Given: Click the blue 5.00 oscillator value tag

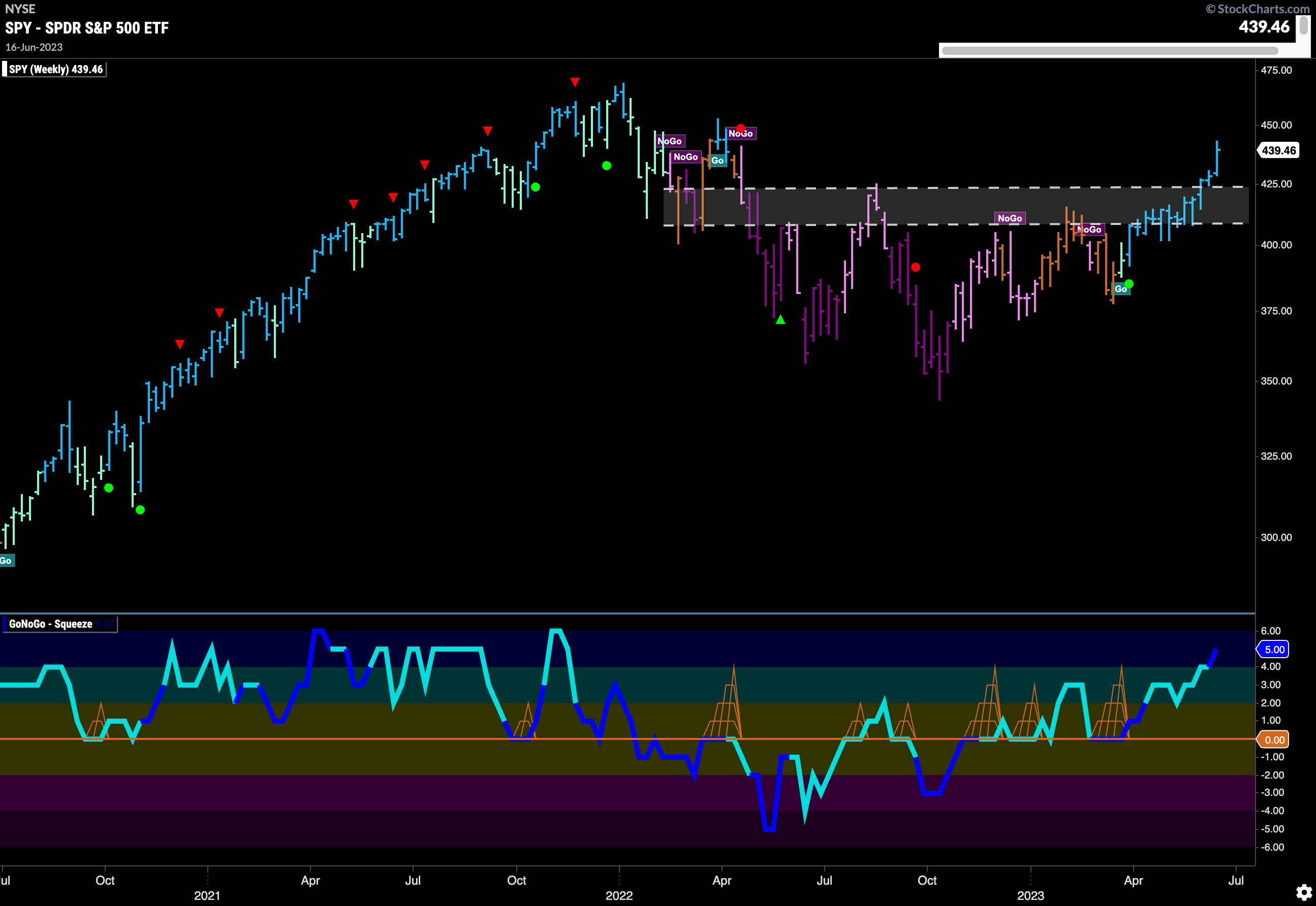Looking at the screenshot, I should tap(1273, 650).
